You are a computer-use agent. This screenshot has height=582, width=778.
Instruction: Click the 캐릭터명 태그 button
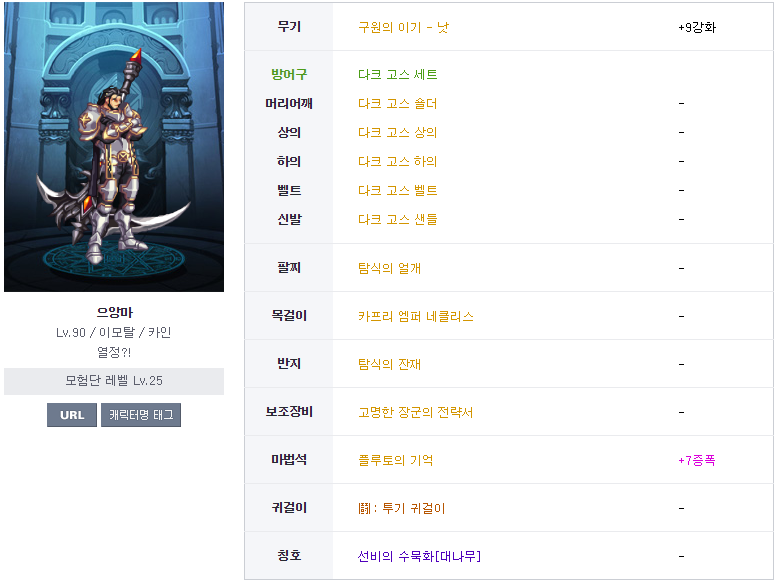click(141, 415)
